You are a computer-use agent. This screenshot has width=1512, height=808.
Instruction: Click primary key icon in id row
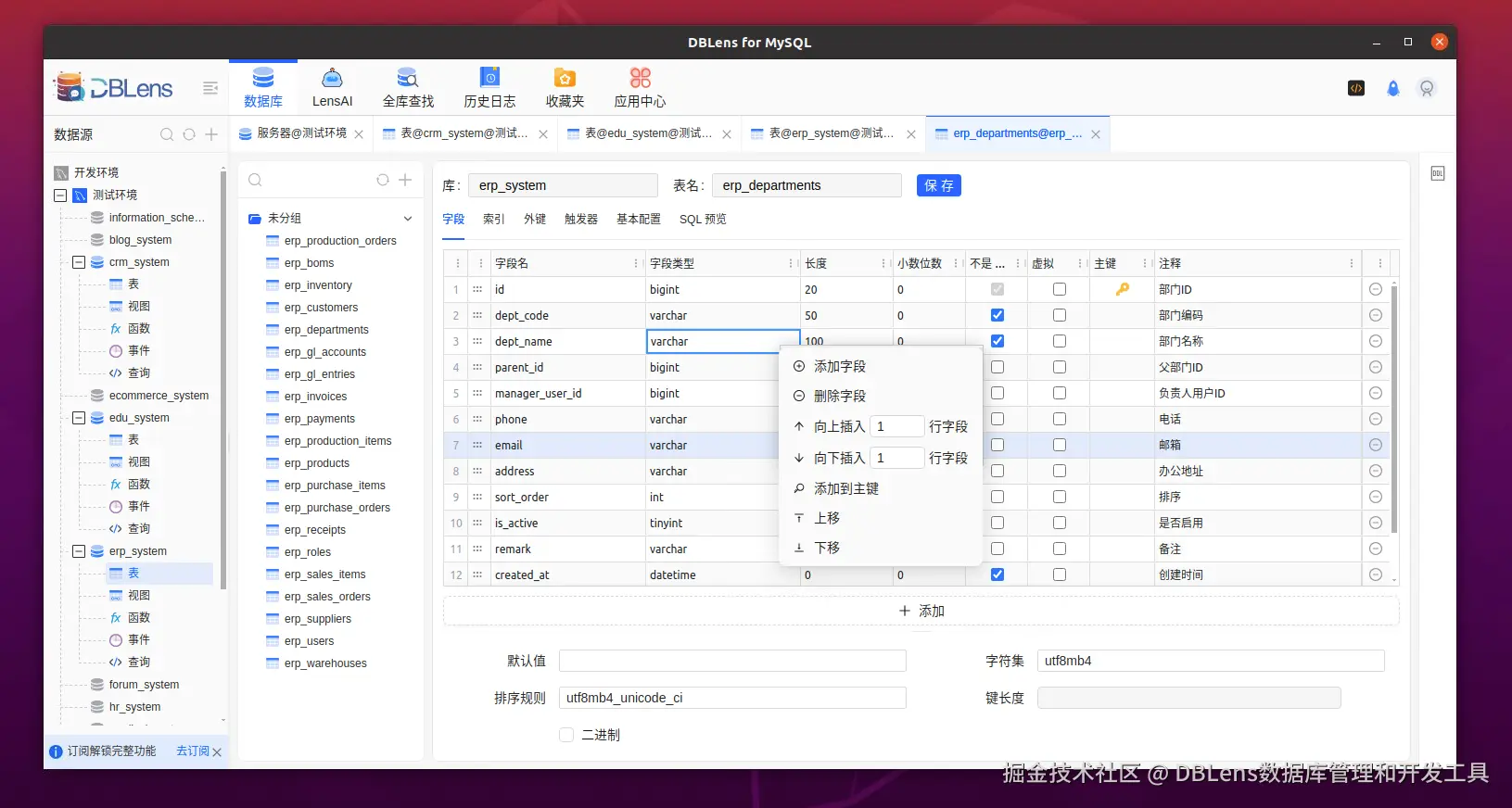point(1122,289)
